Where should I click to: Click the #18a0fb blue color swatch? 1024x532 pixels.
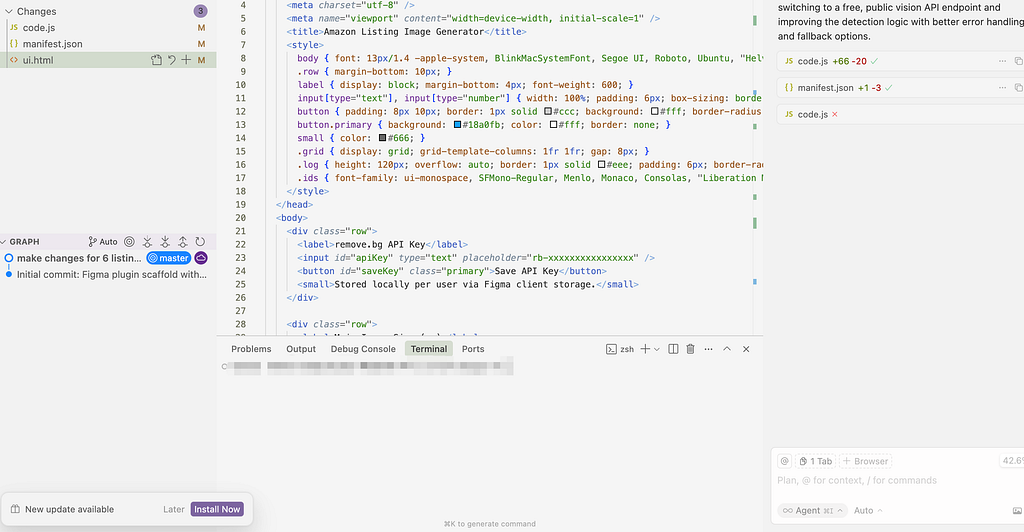coord(457,125)
